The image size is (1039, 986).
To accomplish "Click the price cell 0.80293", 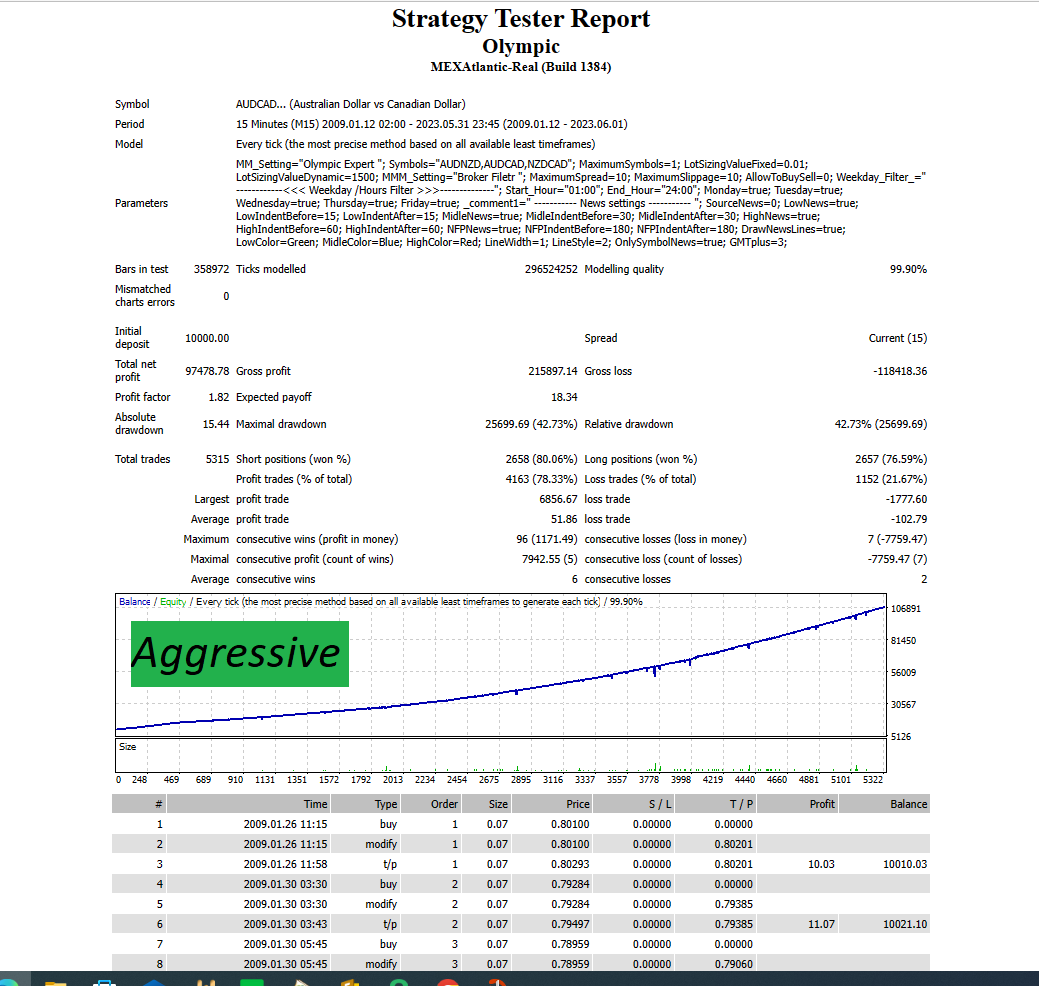I will point(570,864).
